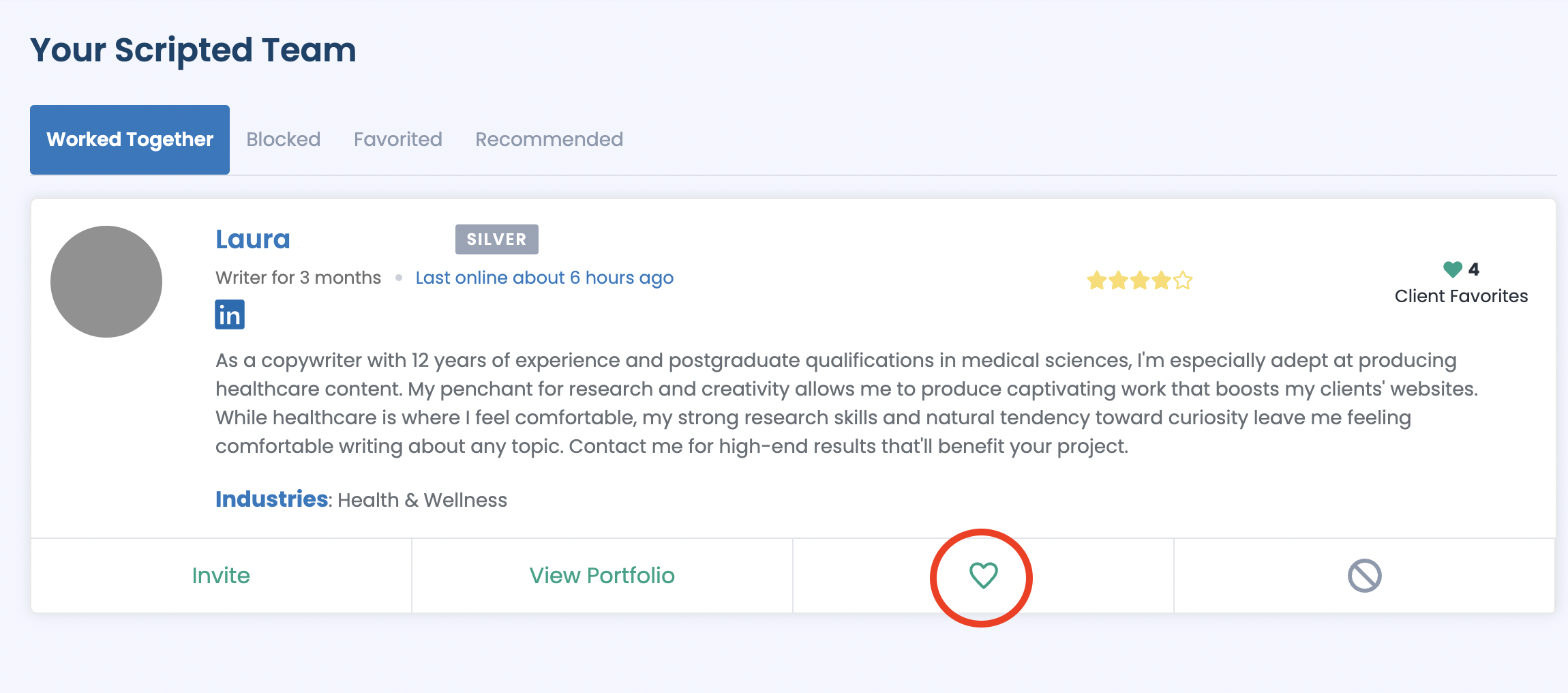This screenshot has width=1568, height=693.
Task: Click the first yellow rating star
Action: coord(1096,280)
